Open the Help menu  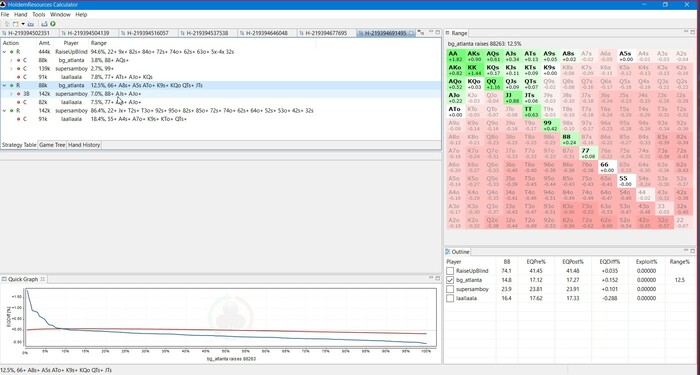81,15
